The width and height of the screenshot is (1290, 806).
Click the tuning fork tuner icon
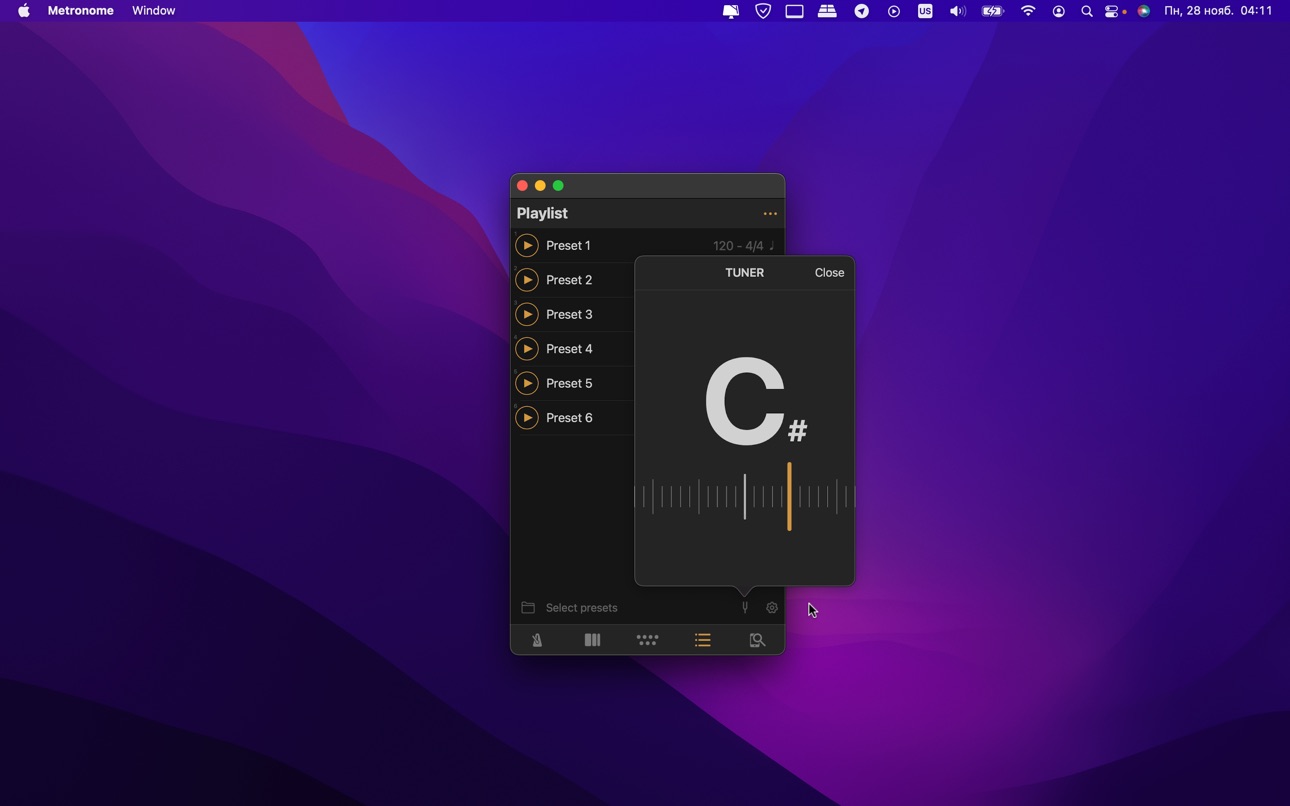[745, 608]
